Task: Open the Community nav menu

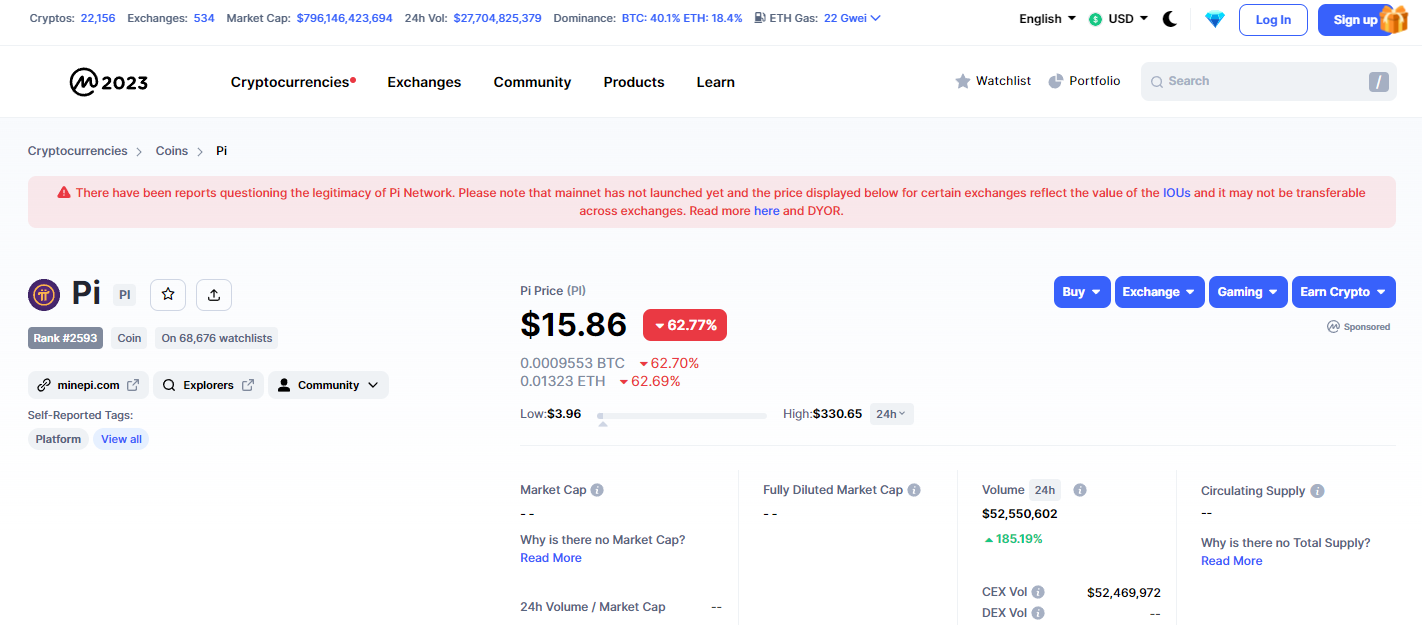Action: [532, 82]
